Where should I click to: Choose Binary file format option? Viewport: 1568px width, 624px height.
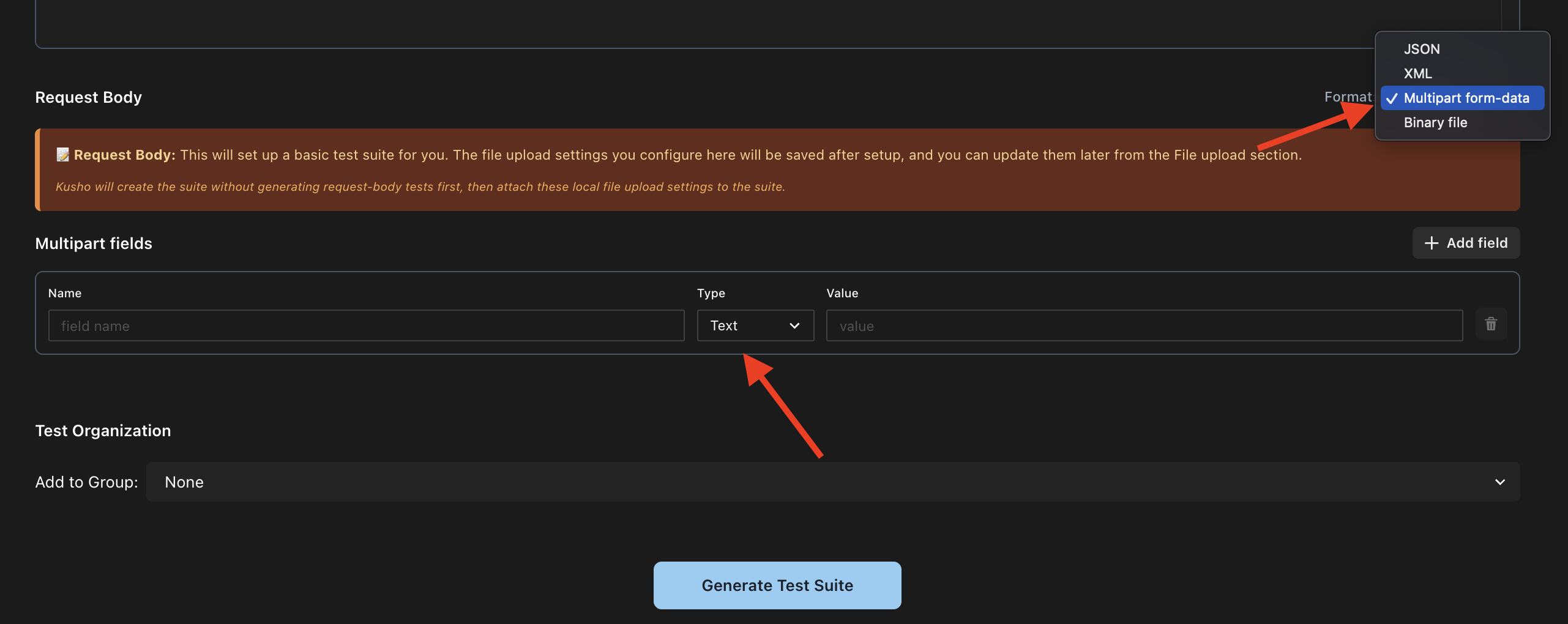click(1462, 122)
